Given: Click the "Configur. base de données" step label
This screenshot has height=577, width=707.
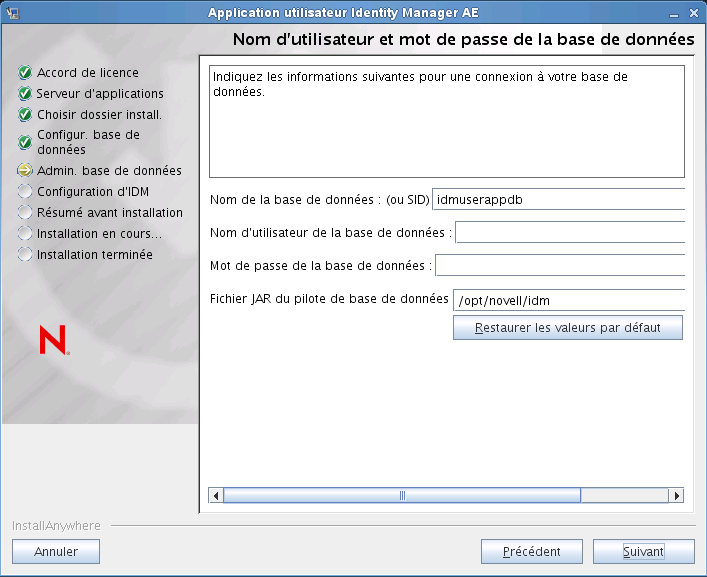Looking at the screenshot, I should pos(88,142).
